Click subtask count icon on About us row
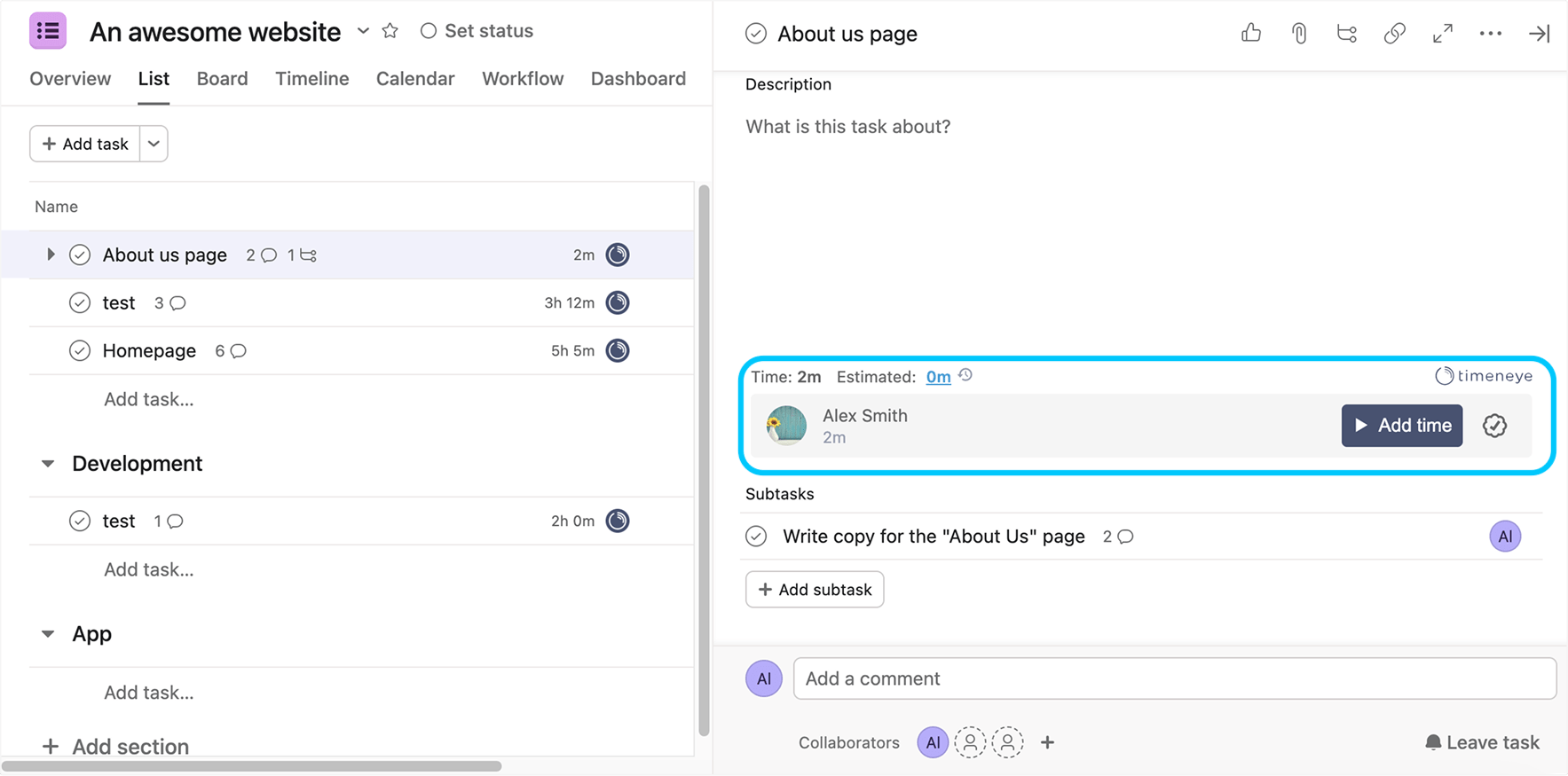1568x776 pixels. (302, 255)
